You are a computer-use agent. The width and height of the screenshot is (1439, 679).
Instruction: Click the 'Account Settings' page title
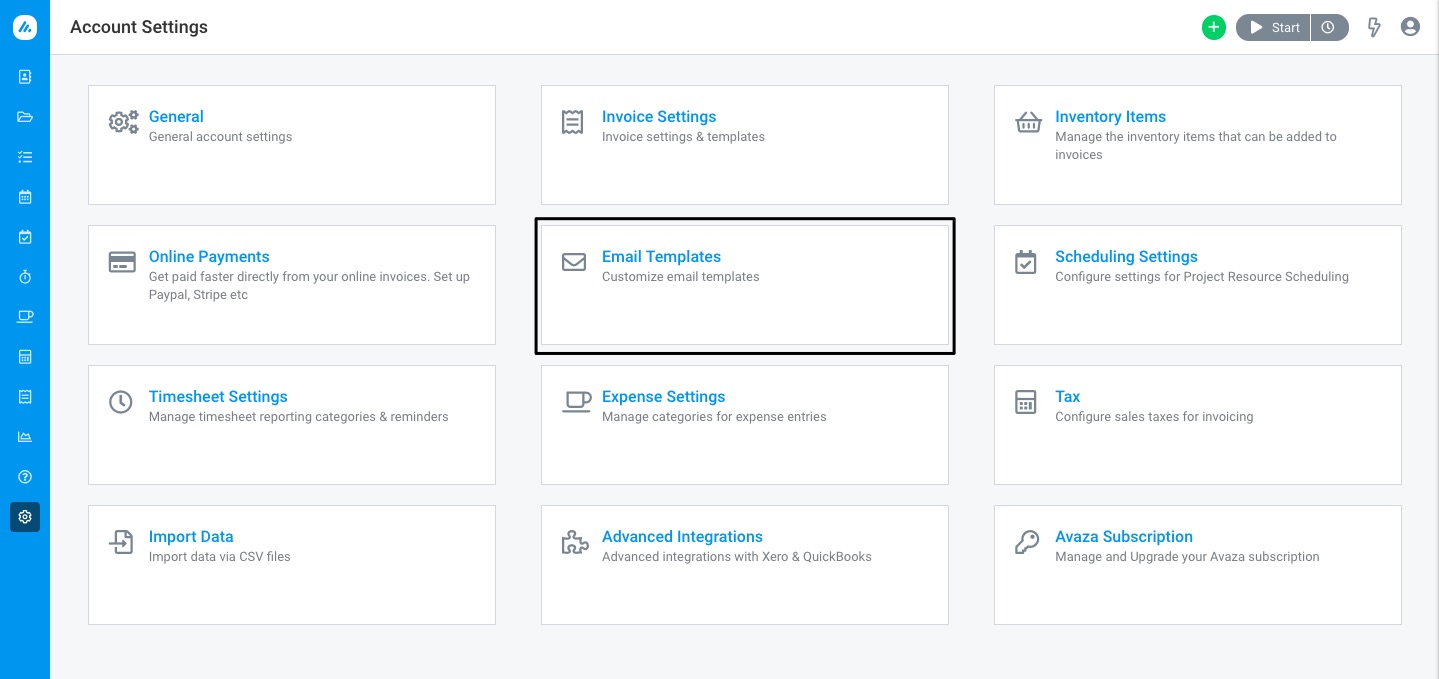coord(139,28)
